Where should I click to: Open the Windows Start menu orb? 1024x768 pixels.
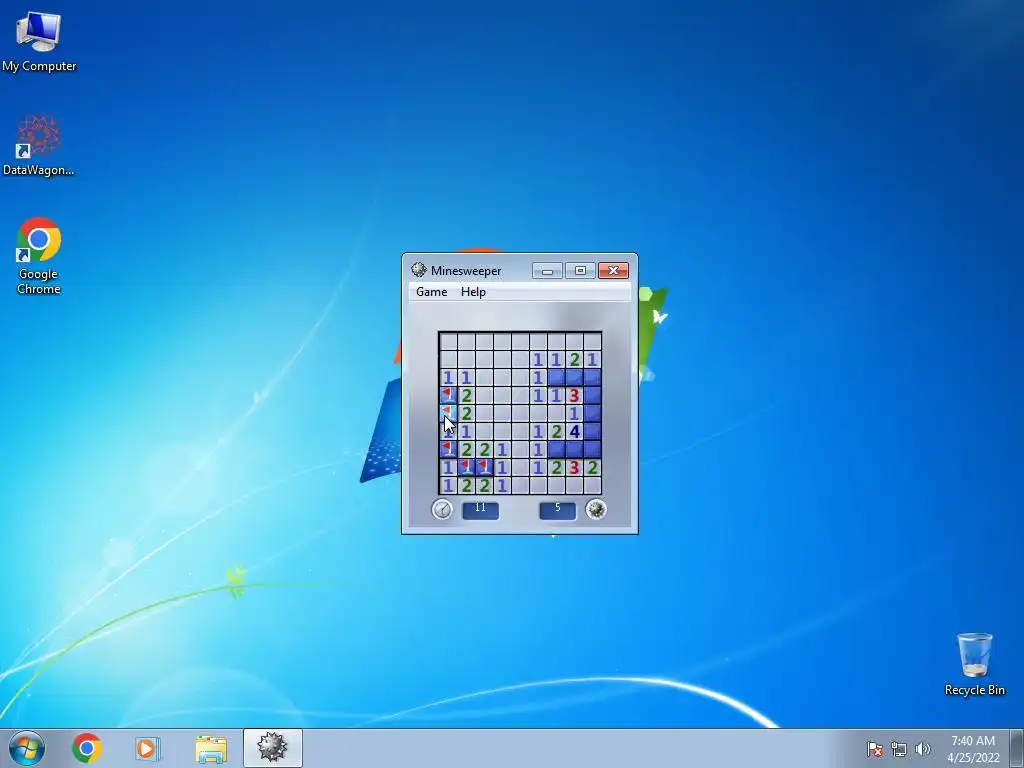27,748
